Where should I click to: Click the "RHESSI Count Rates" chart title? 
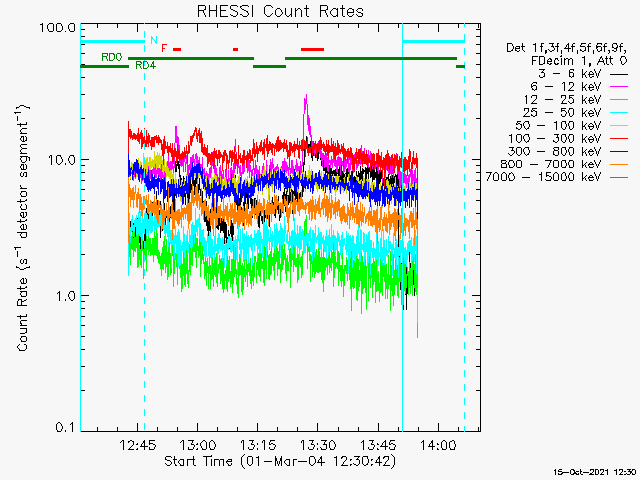[280, 11]
